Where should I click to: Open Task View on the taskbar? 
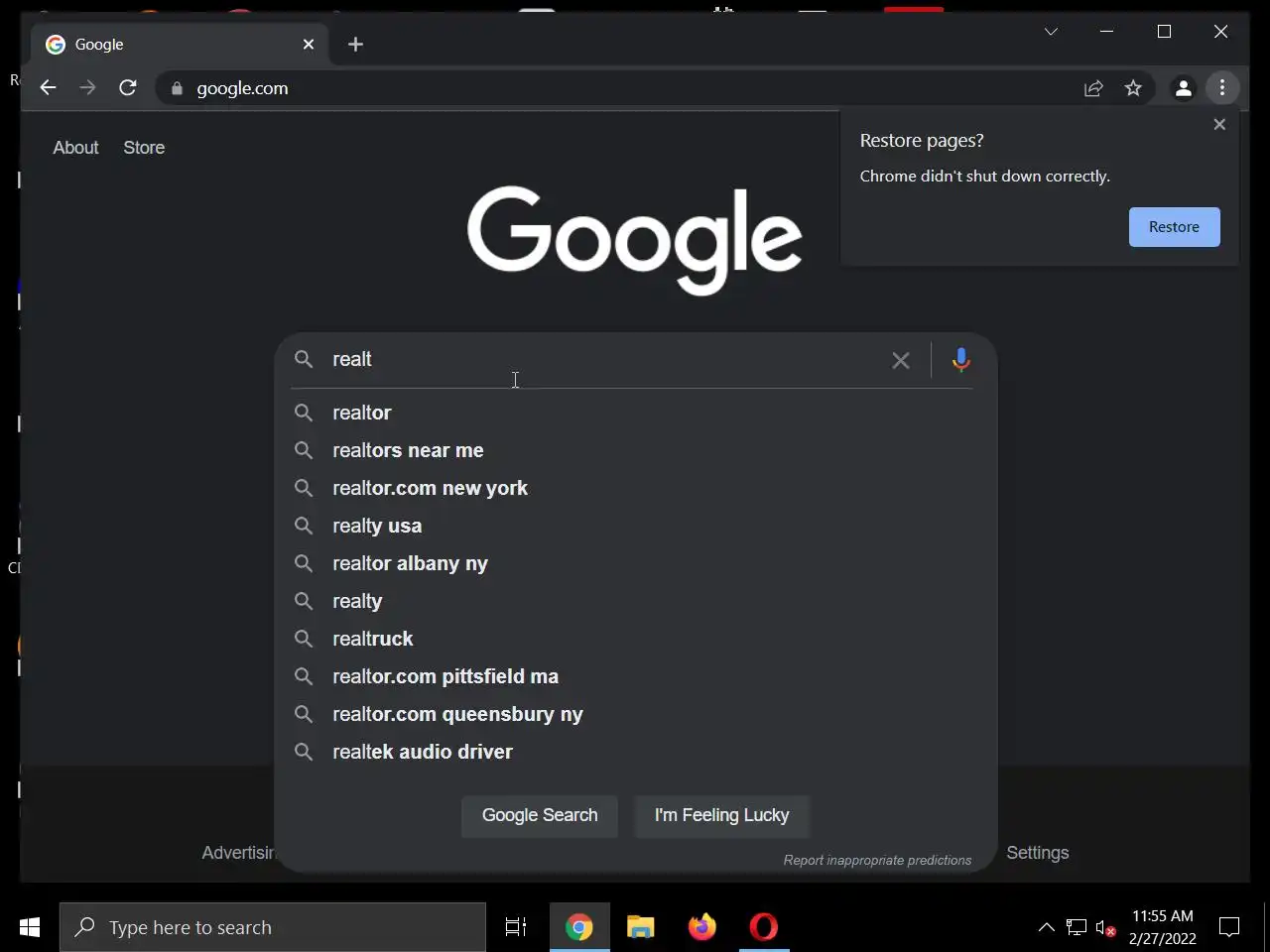tap(516, 927)
